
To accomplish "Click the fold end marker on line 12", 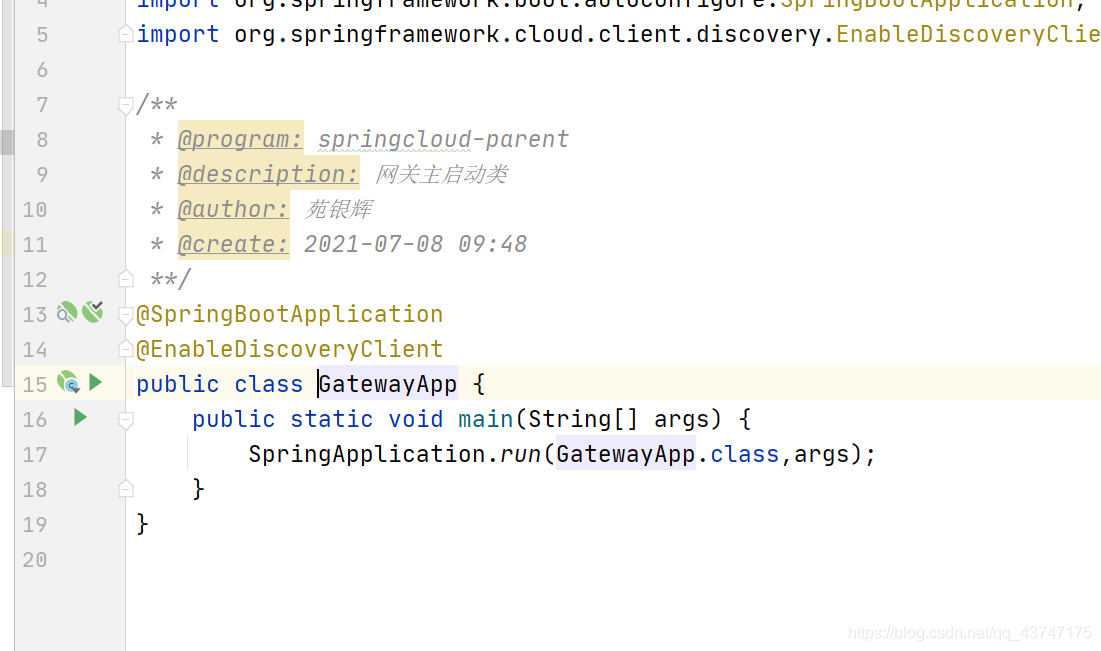I will point(125,279).
